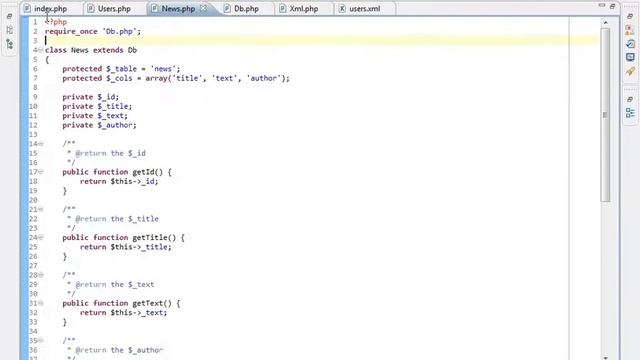This screenshot has width=640, height=360.
Task: Close the News.php editor tab
Action: pos(203,8)
